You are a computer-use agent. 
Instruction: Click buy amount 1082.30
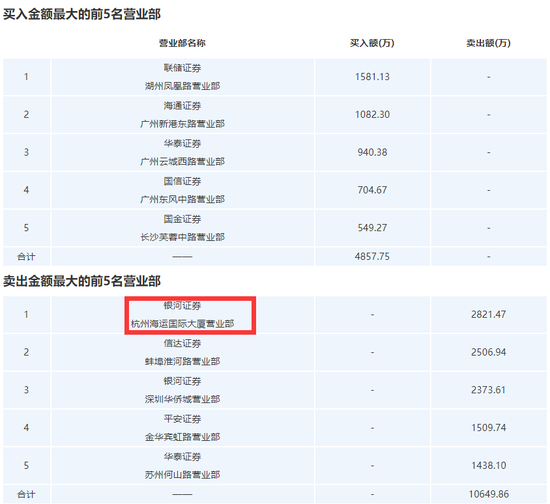tap(372, 115)
